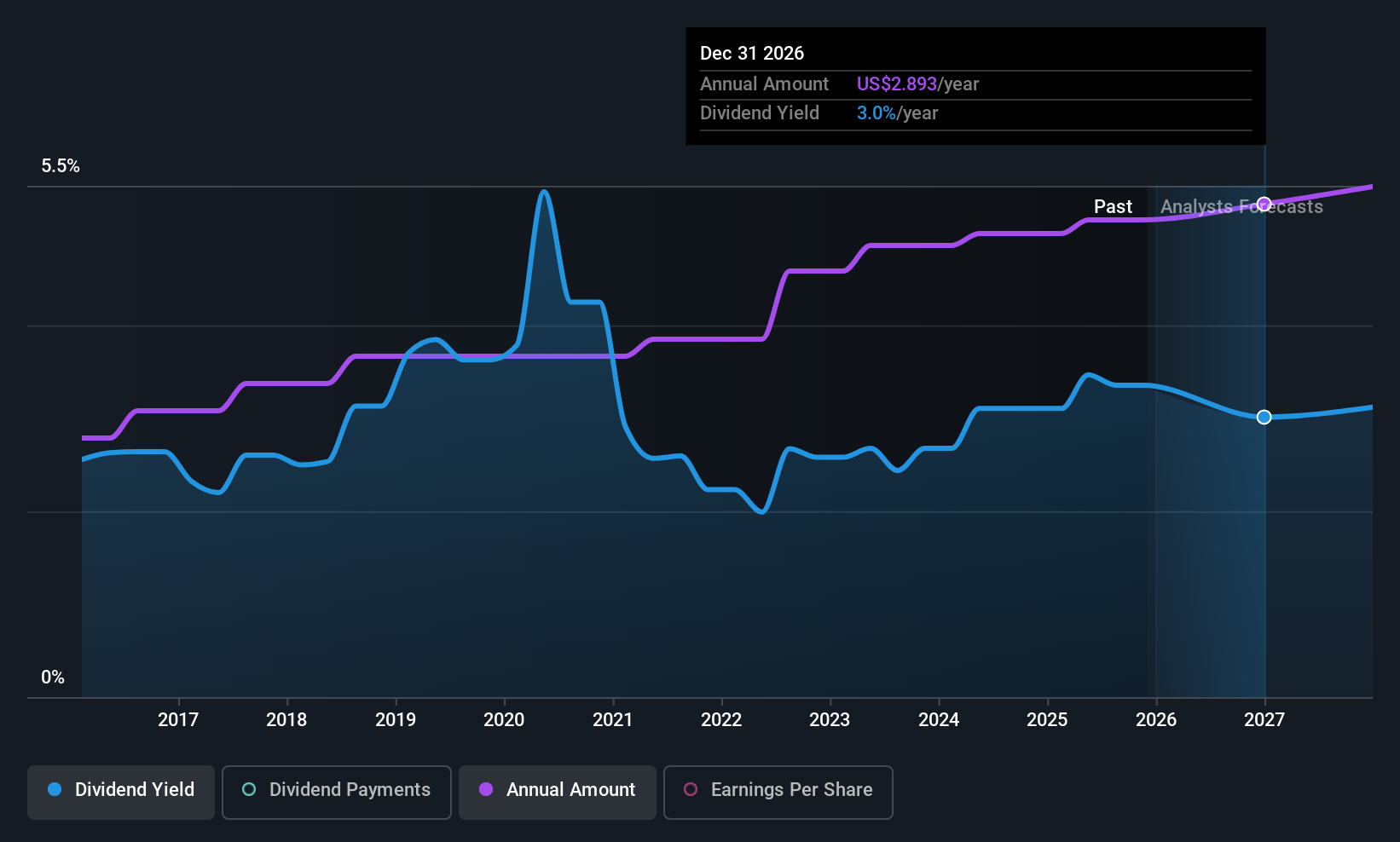Toggle visibility of the Dividend Yield series

point(120,791)
